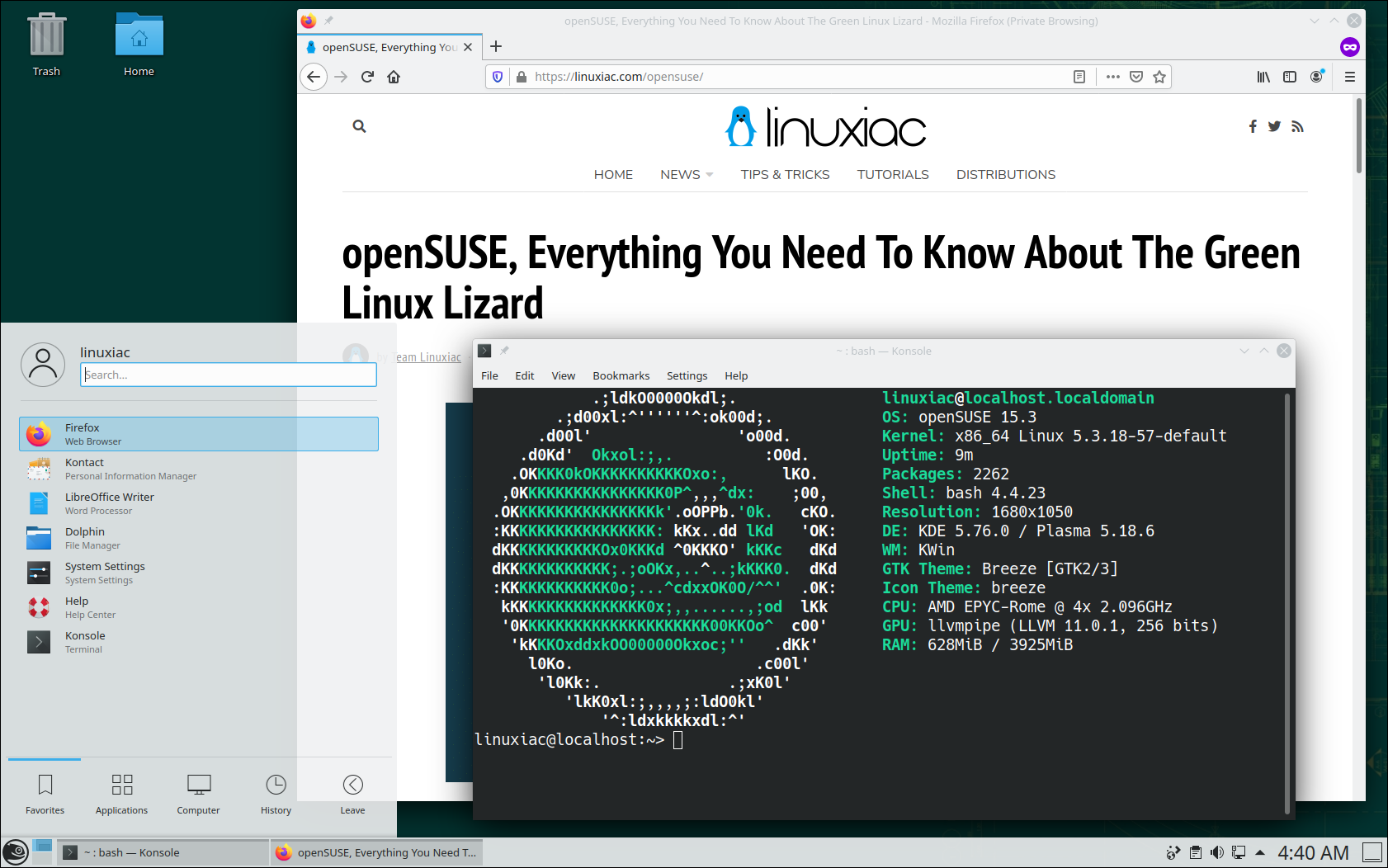The image size is (1388, 868).
Task: Expand the NEWS dropdown menu
Action: 686,174
